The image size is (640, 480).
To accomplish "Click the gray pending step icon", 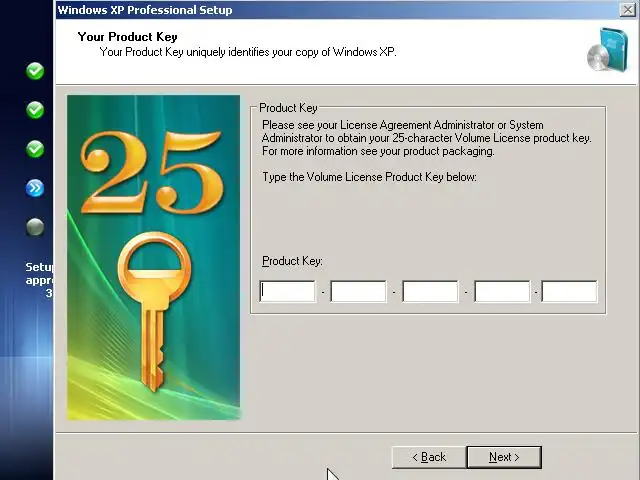I will (x=35, y=227).
